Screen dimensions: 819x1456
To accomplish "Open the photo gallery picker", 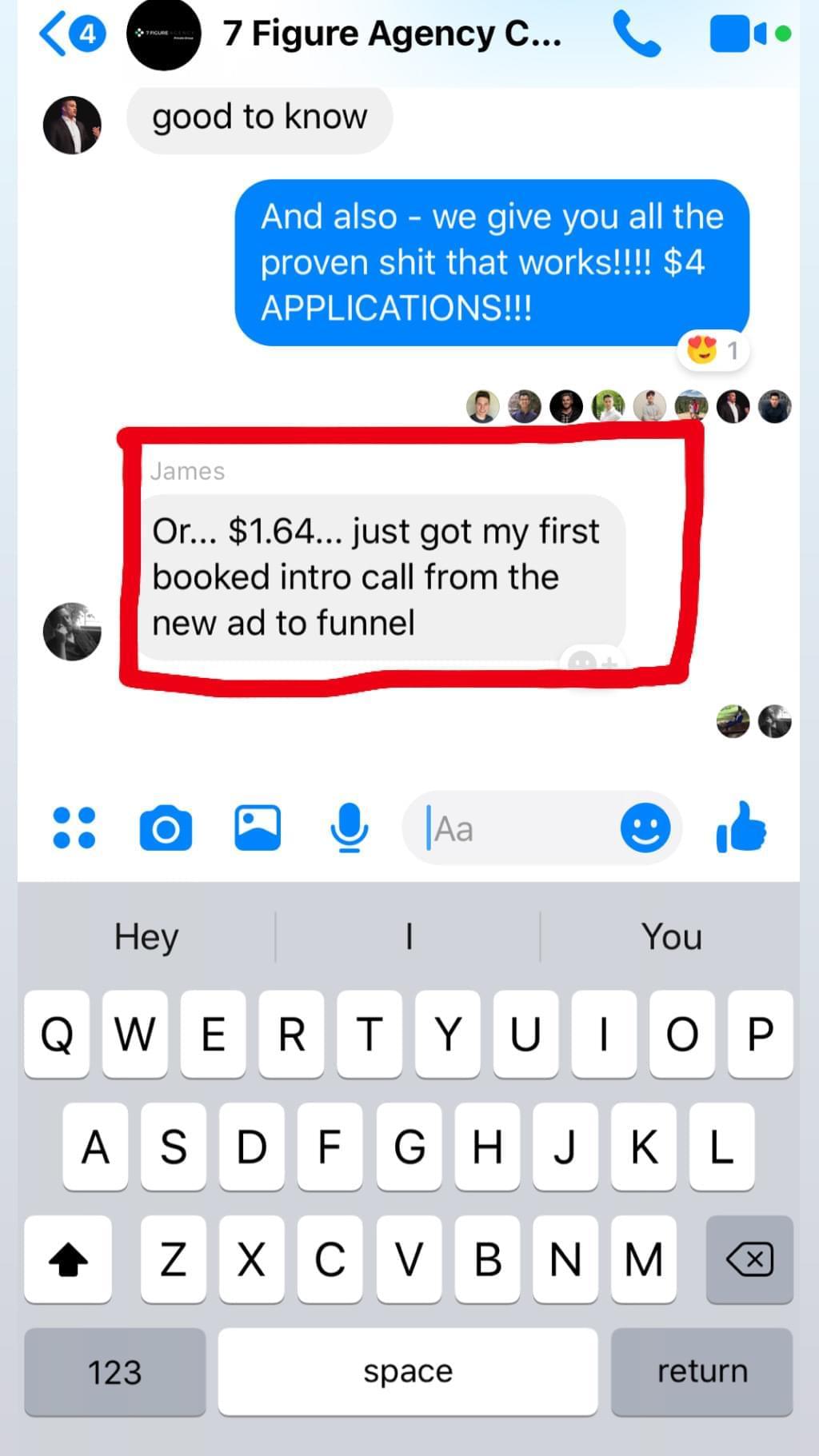I will pyautogui.click(x=258, y=828).
